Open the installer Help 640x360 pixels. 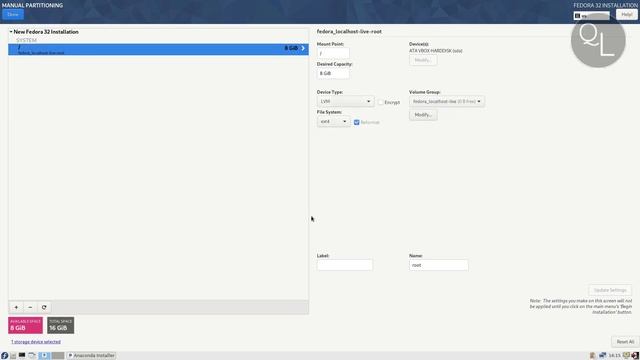click(x=627, y=14)
